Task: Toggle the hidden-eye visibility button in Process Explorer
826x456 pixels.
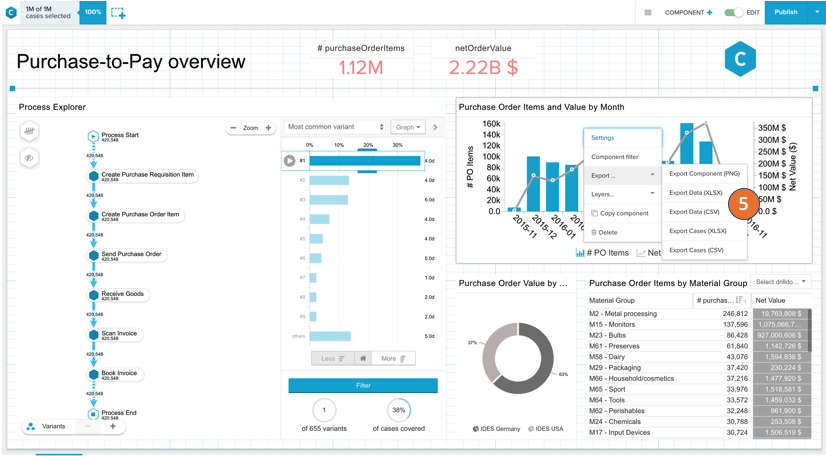Action: [x=29, y=158]
